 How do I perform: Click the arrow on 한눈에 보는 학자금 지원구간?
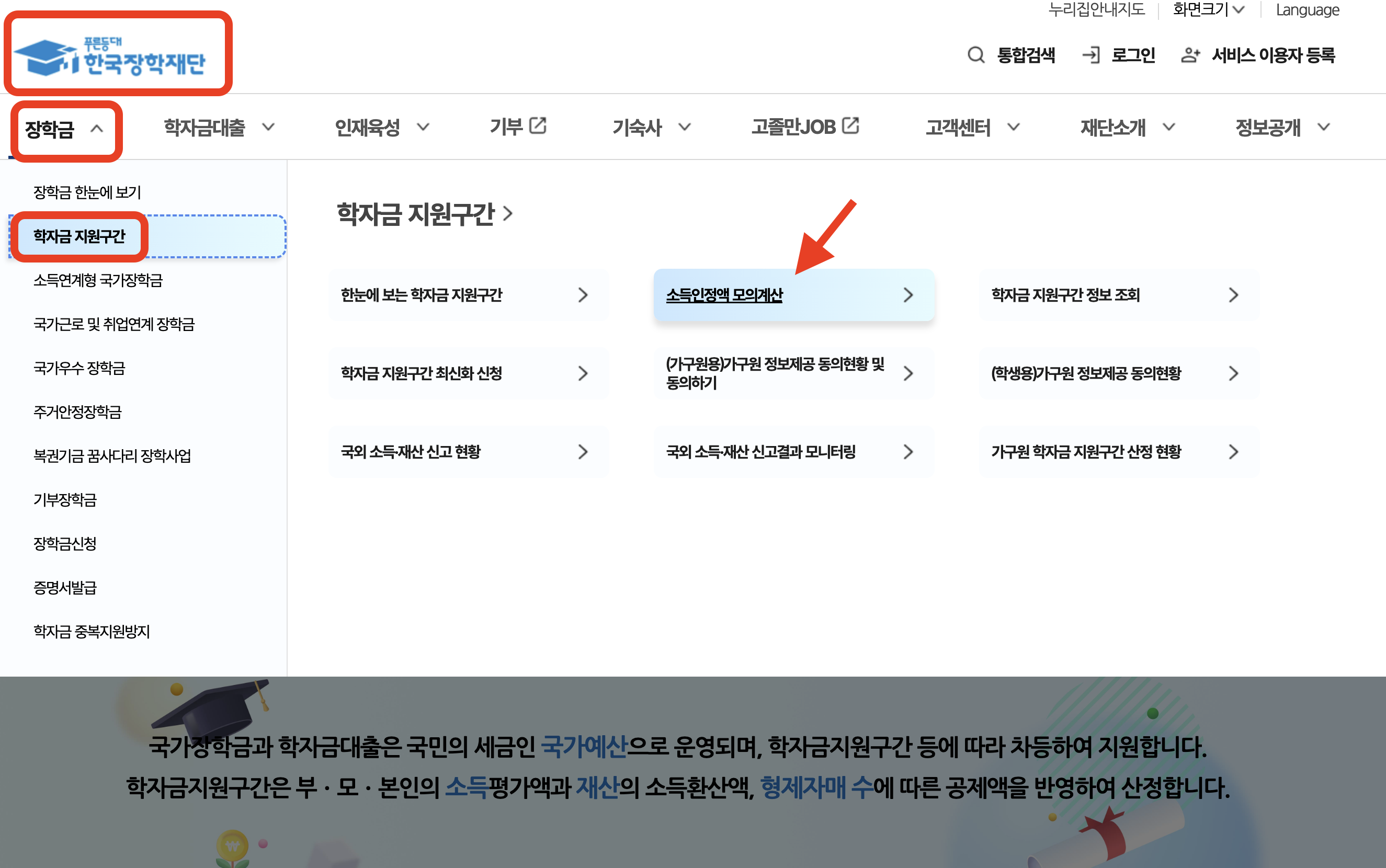pos(583,295)
